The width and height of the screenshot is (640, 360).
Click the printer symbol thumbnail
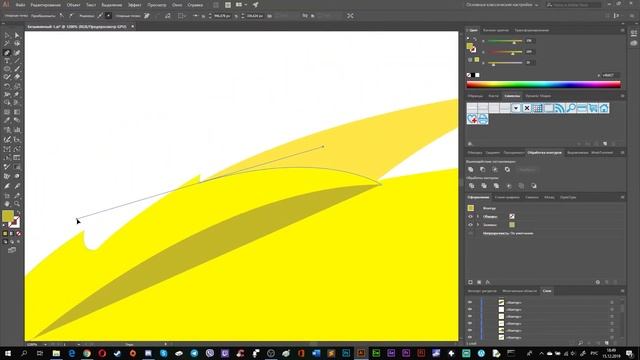[483, 119]
